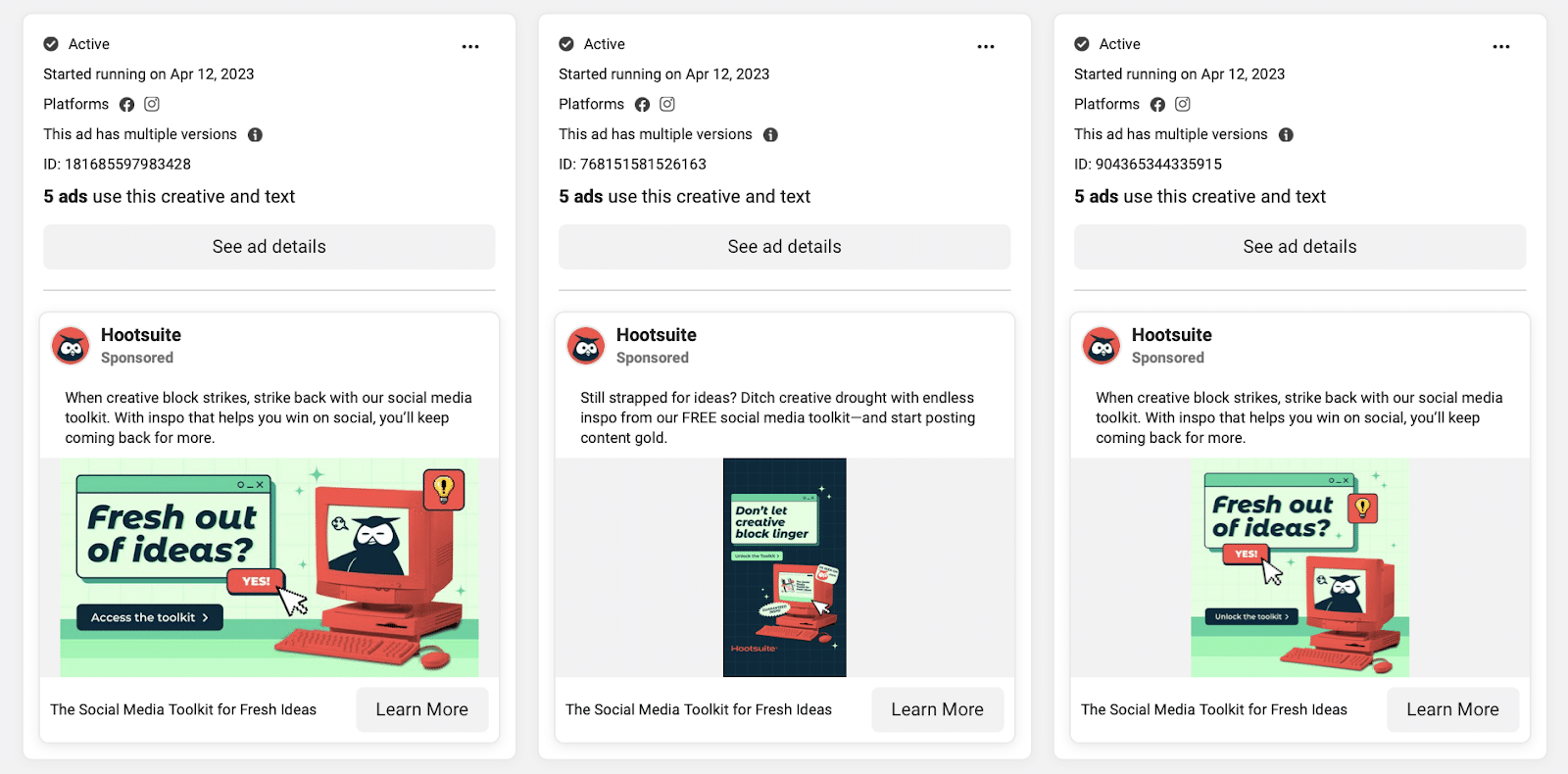Click the 'When creative block strikes' copy in ad 904365344335915
Screen dimensions: 1568x774
click(x=1299, y=417)
